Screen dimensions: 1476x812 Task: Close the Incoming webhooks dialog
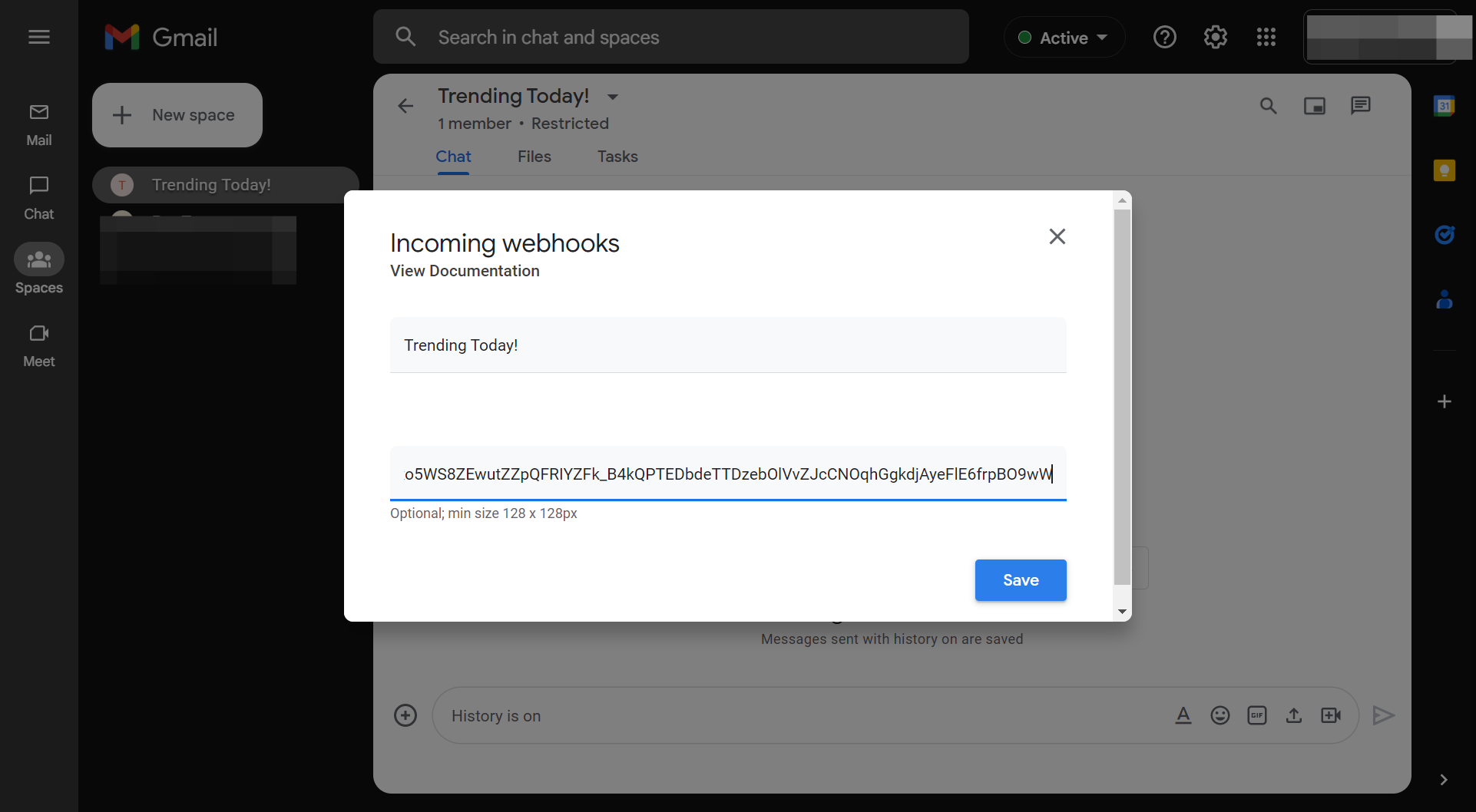(x=1057, y=236)
